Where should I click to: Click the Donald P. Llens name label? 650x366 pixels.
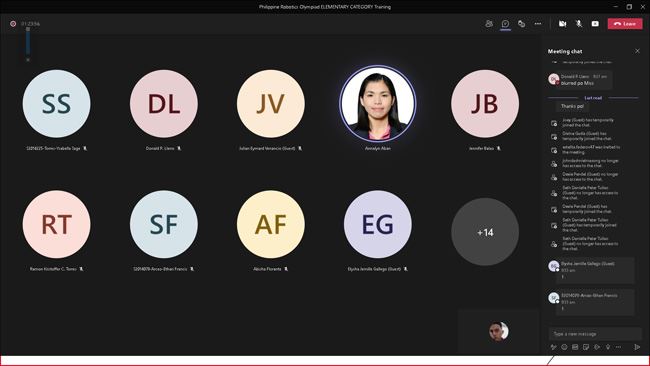point(160,148)
